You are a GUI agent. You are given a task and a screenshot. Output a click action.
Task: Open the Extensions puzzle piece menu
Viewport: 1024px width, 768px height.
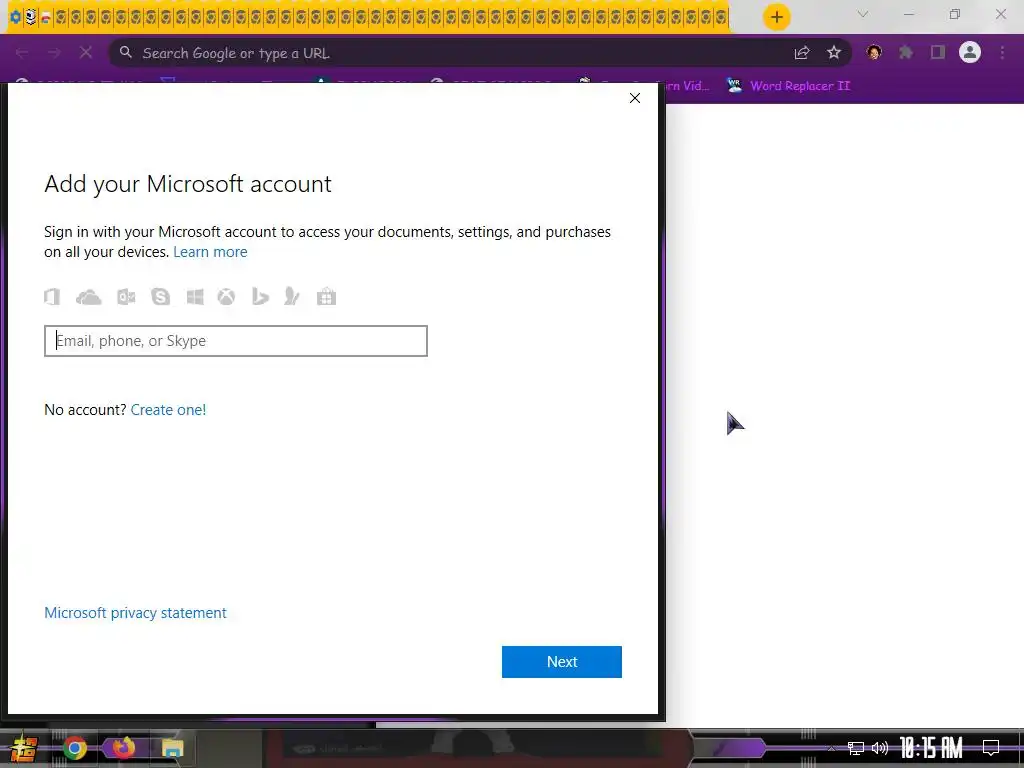tap(906, 53)
